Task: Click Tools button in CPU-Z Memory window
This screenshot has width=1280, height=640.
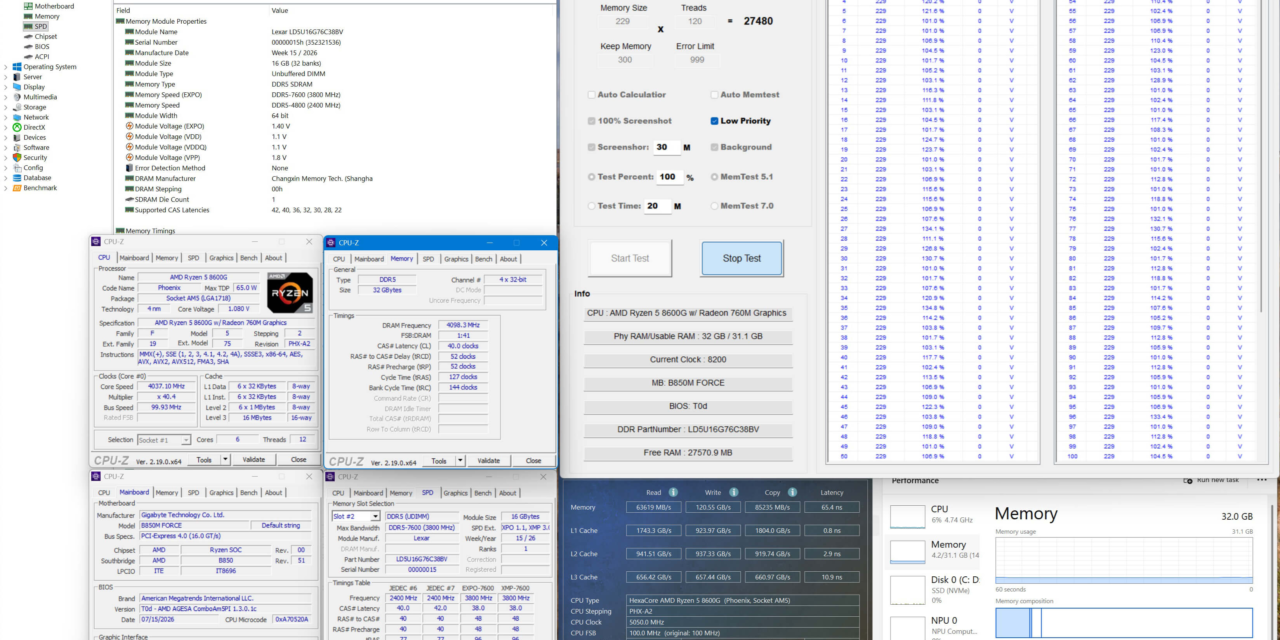Action: pyautogui.click(x=439, y=461)
